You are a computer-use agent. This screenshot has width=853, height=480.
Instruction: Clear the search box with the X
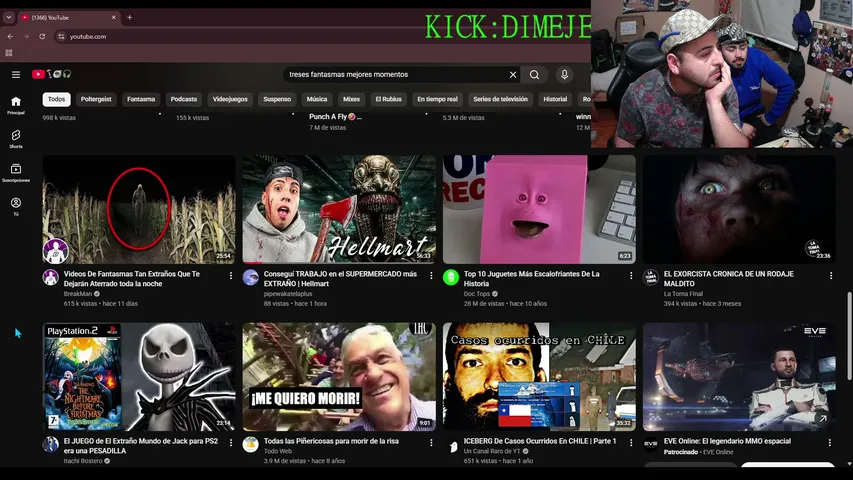tap(512, 75)
